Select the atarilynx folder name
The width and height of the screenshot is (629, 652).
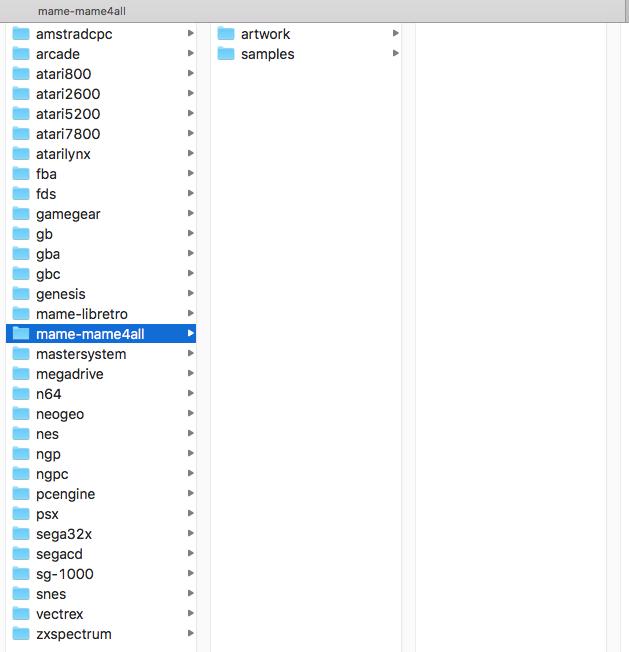(63, 154)
